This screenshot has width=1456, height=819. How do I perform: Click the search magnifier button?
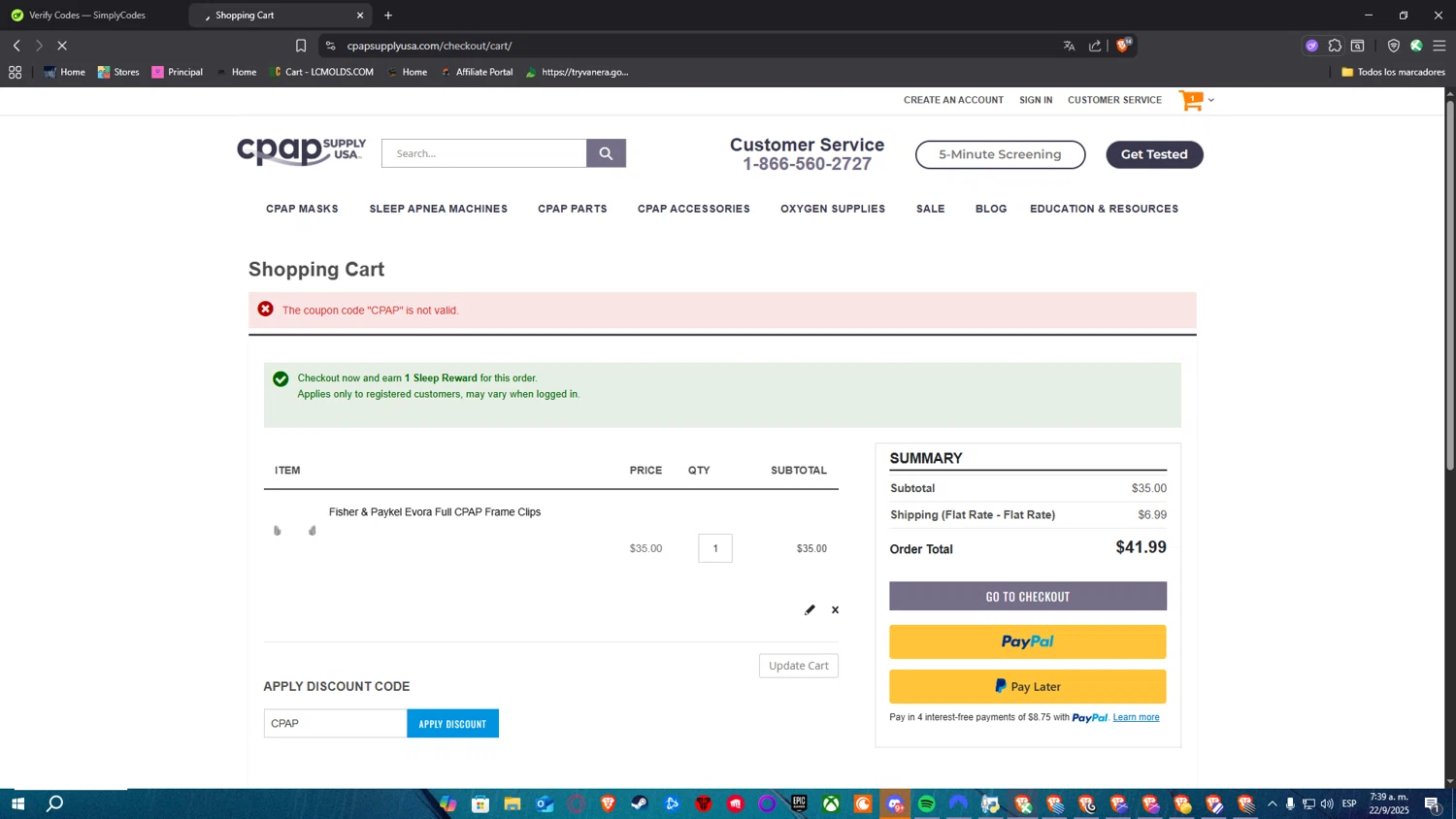pos(606,153)
